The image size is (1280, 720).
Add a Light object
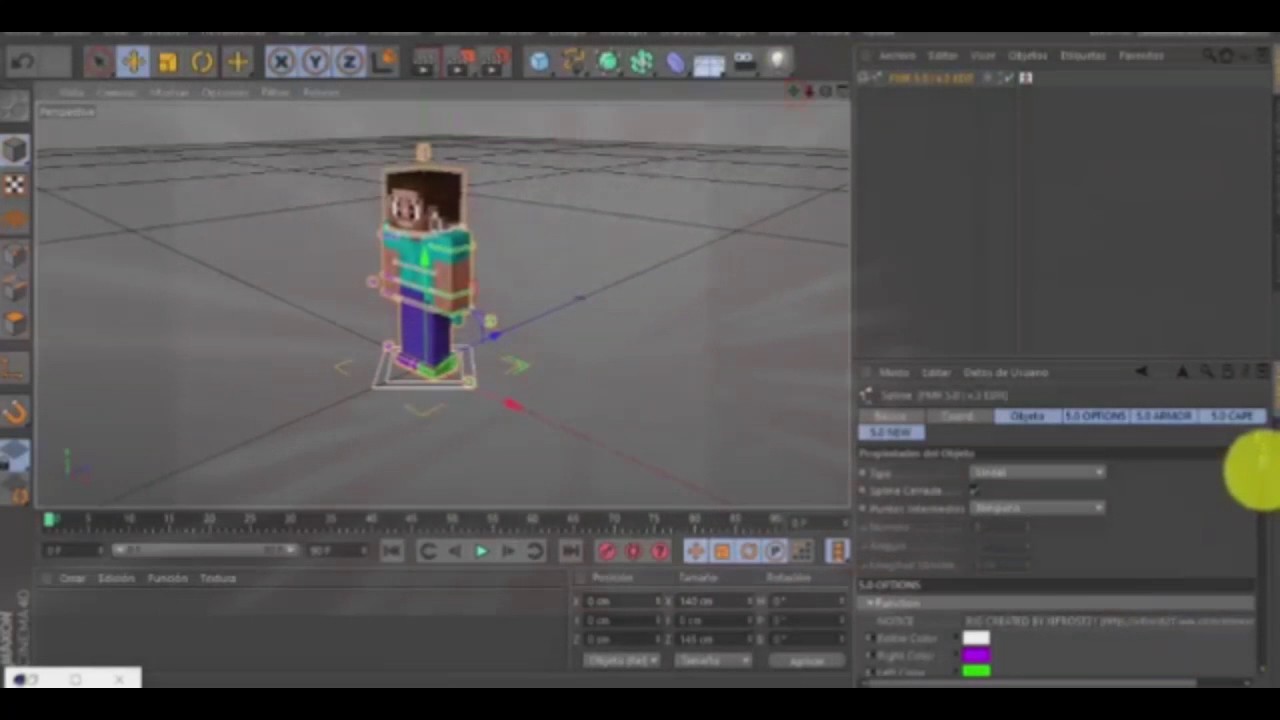click(x=778, y=62)
